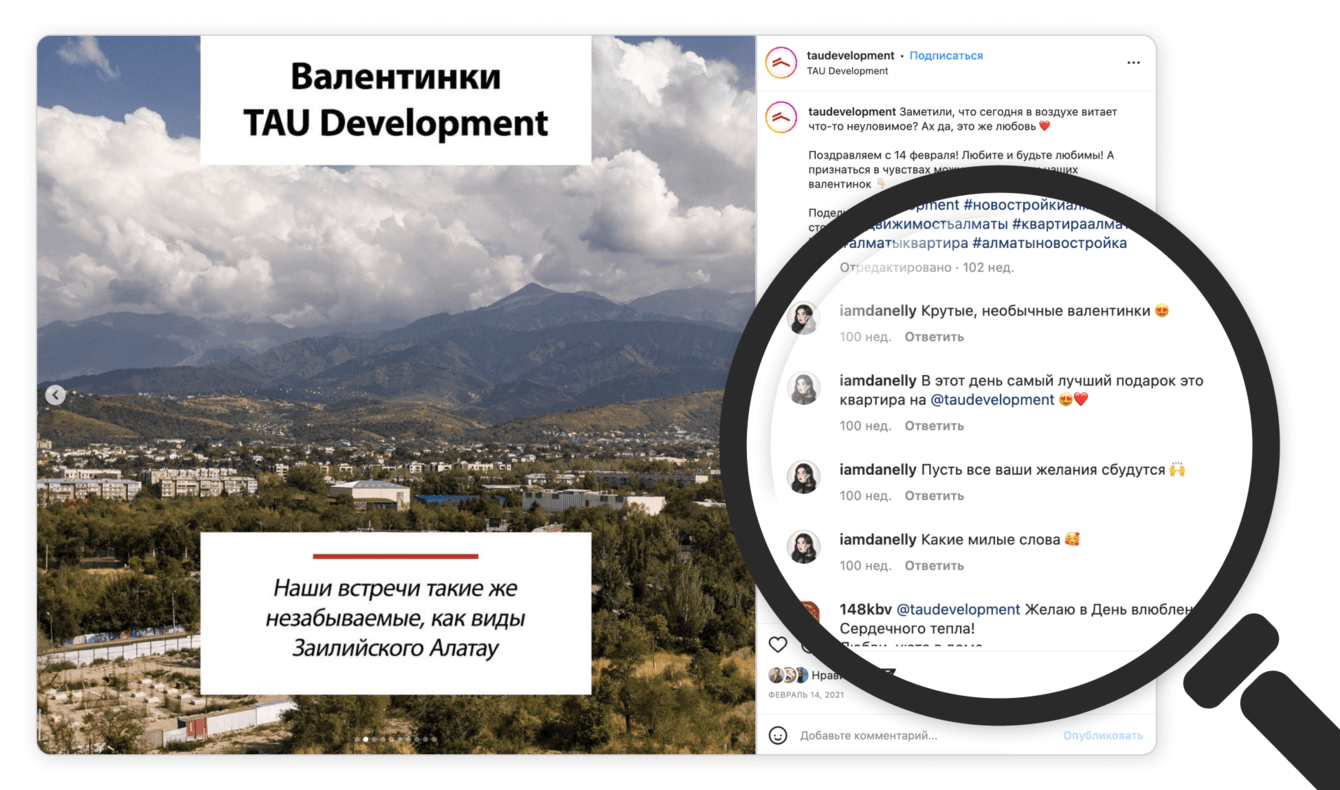Open taudevelopment profile picture in post header
The width and height of the screenshot is (1340, 790).
(x=781, y=63)
